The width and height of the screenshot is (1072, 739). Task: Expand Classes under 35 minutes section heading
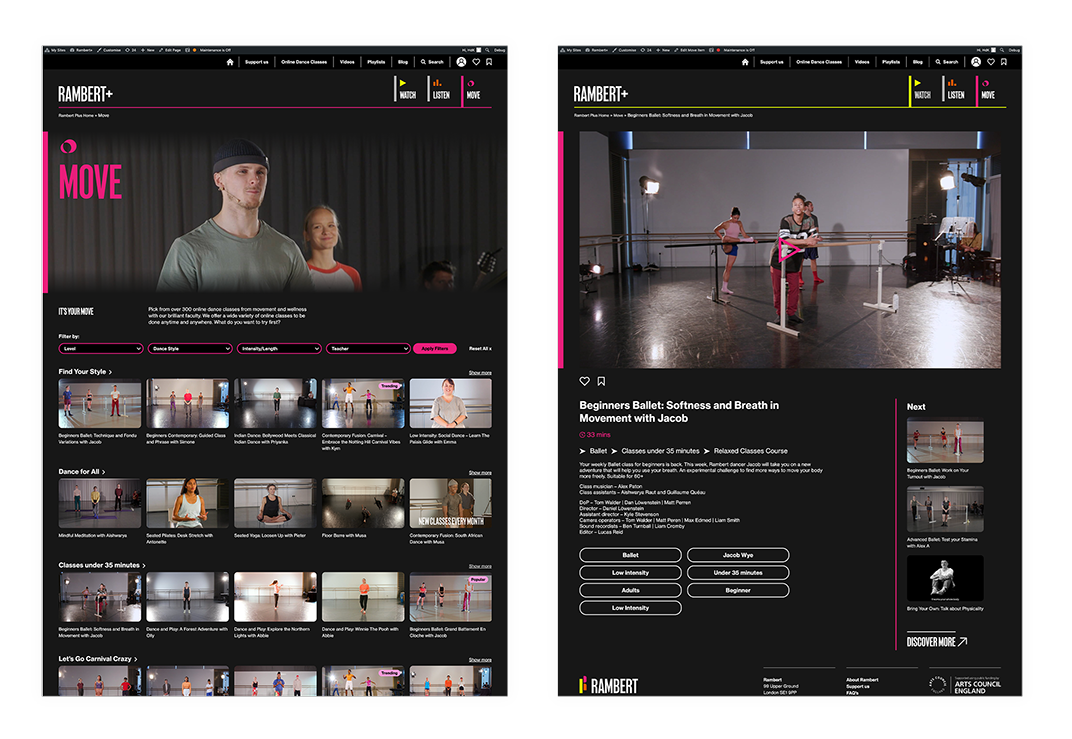coord(101,565)
